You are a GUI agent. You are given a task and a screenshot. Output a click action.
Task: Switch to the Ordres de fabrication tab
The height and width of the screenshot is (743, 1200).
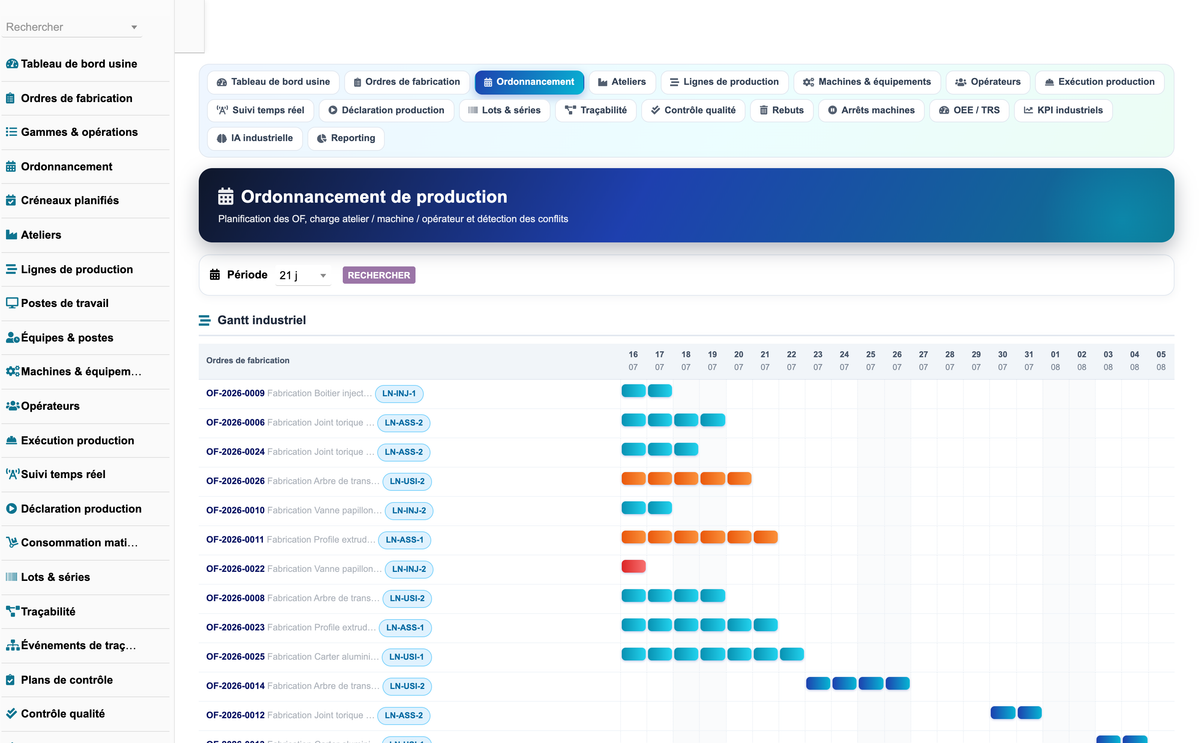click(x=407, y=82)
